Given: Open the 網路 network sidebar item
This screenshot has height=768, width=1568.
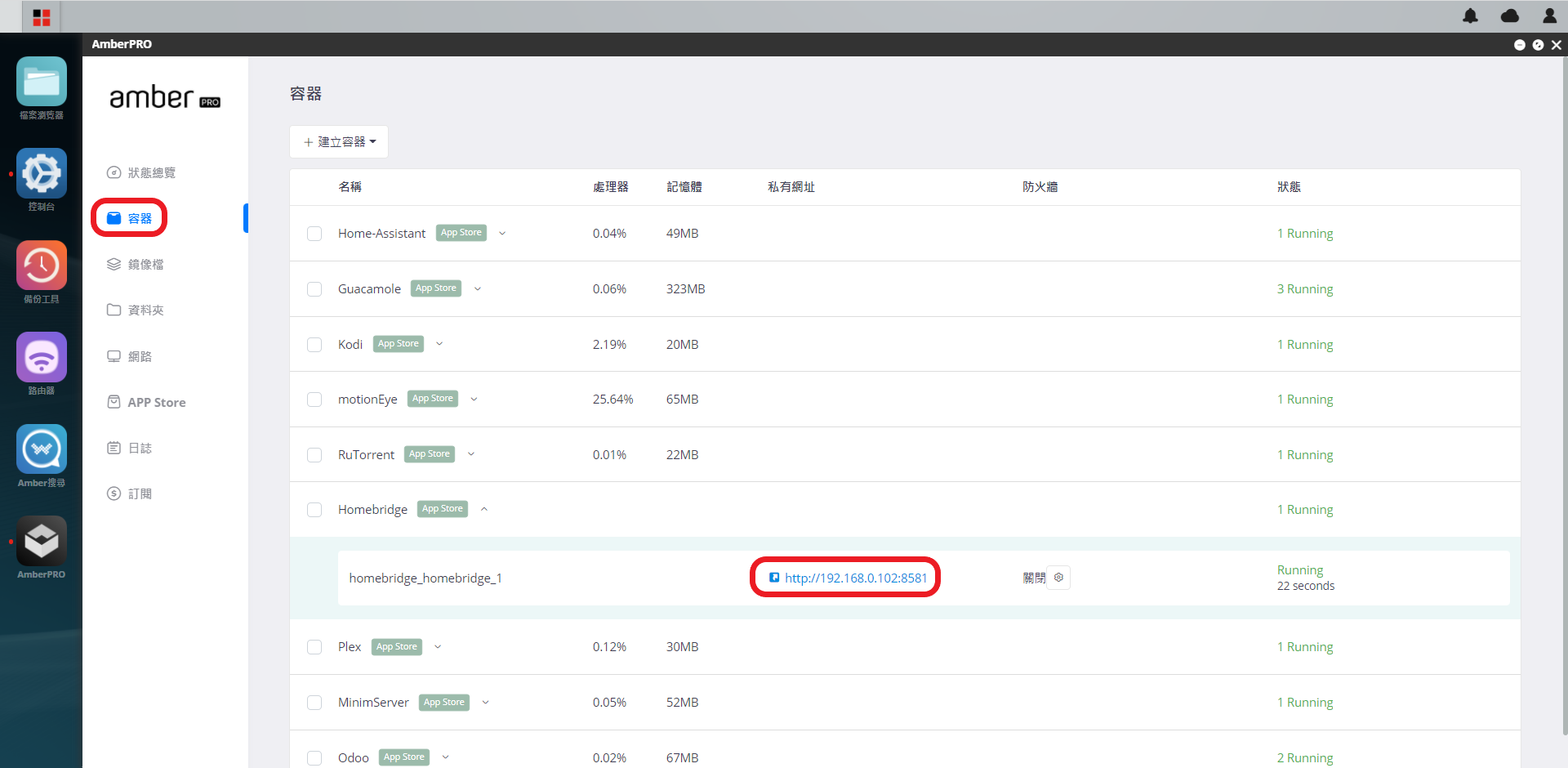Looking at the screenshot, I should [x=130, y=356].
